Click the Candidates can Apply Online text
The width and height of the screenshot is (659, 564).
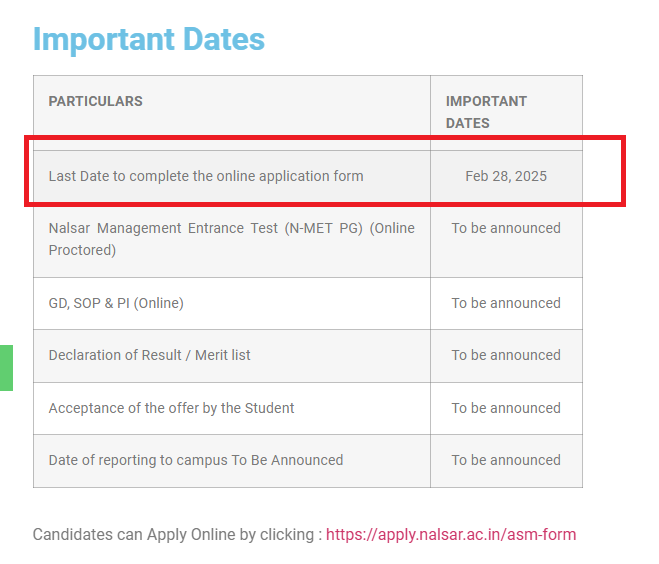pyautogui.click(x=175, y=534)
